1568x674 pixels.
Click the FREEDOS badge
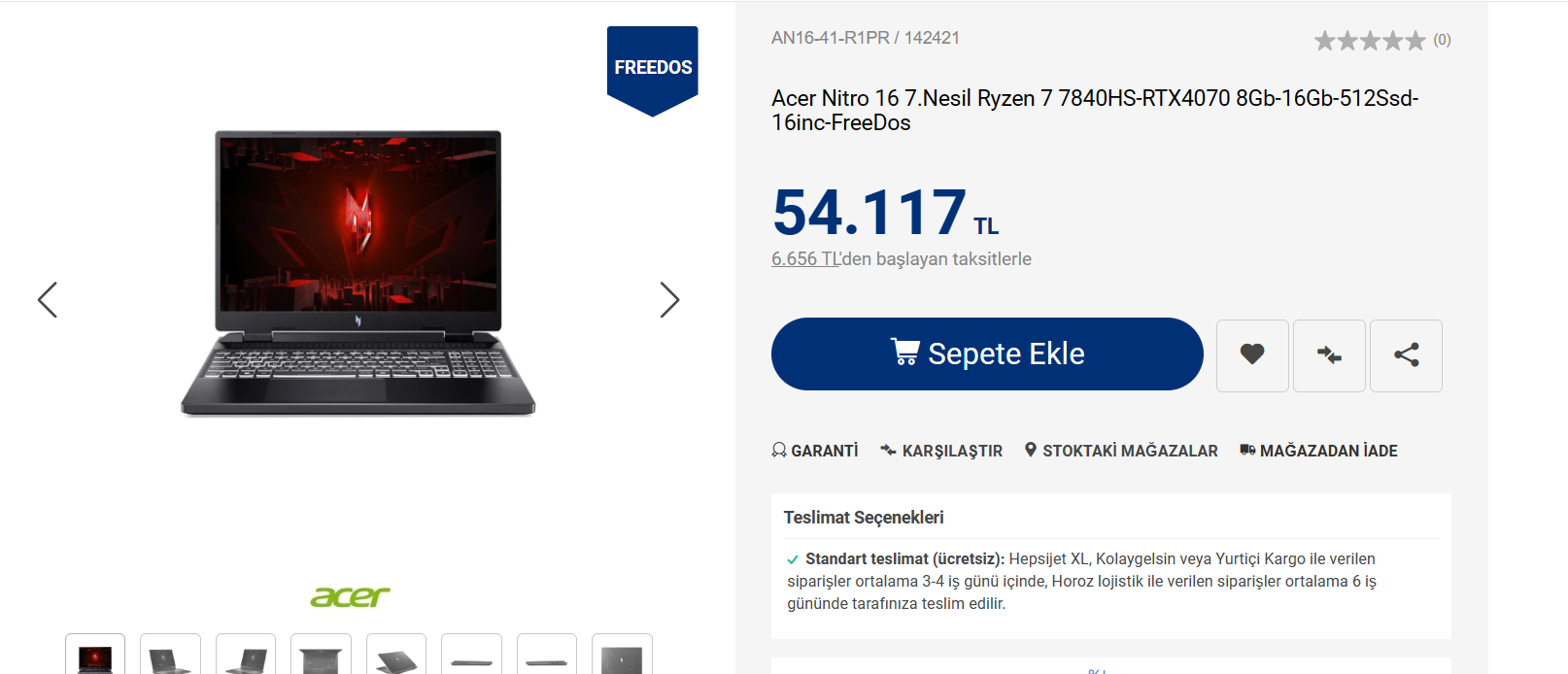point(653,70)
